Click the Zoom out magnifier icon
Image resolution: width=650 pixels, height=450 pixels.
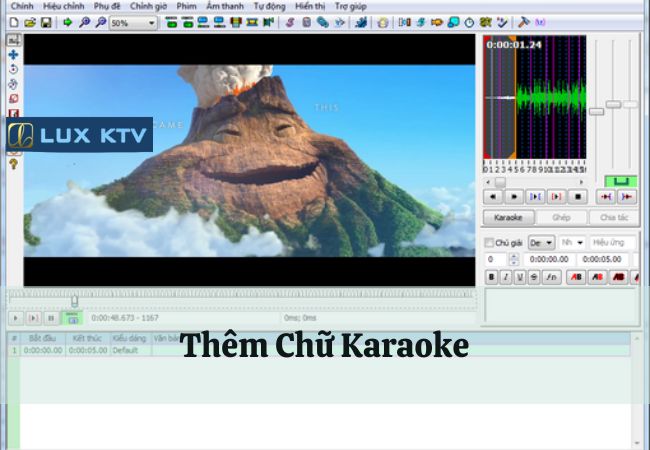pos(100,22)
